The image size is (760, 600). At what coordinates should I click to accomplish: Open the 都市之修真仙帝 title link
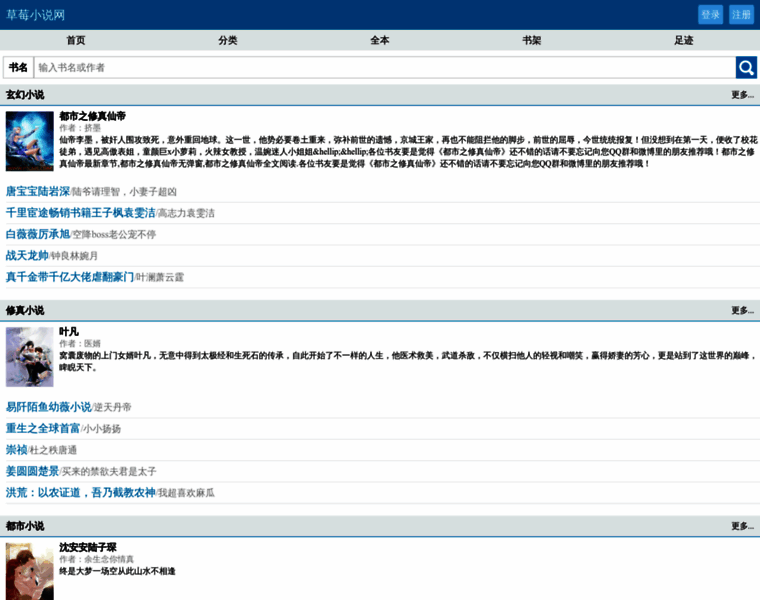tap(93, 116)
